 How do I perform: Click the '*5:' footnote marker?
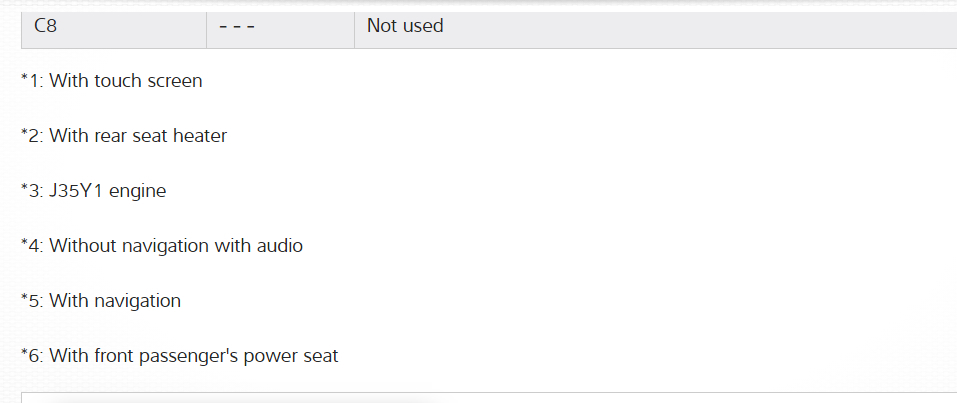[x=32, y=301]
